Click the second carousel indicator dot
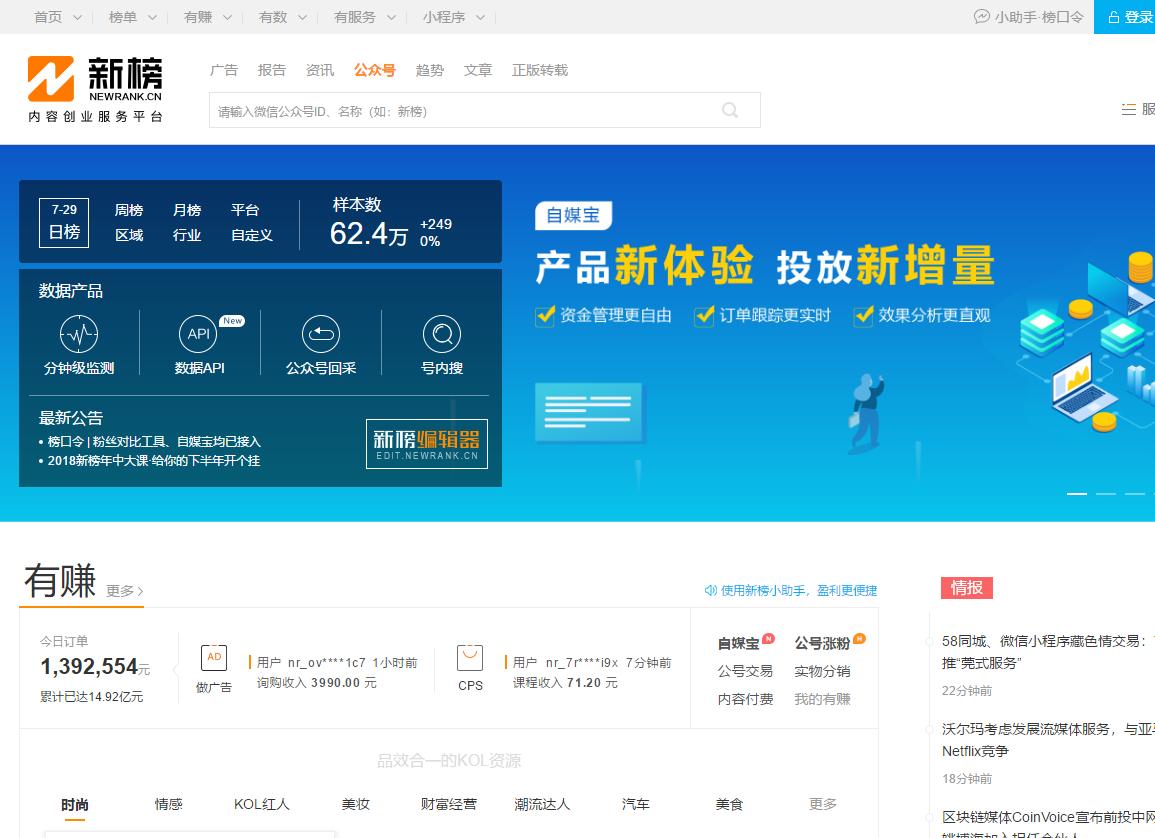 [1105, 494]
